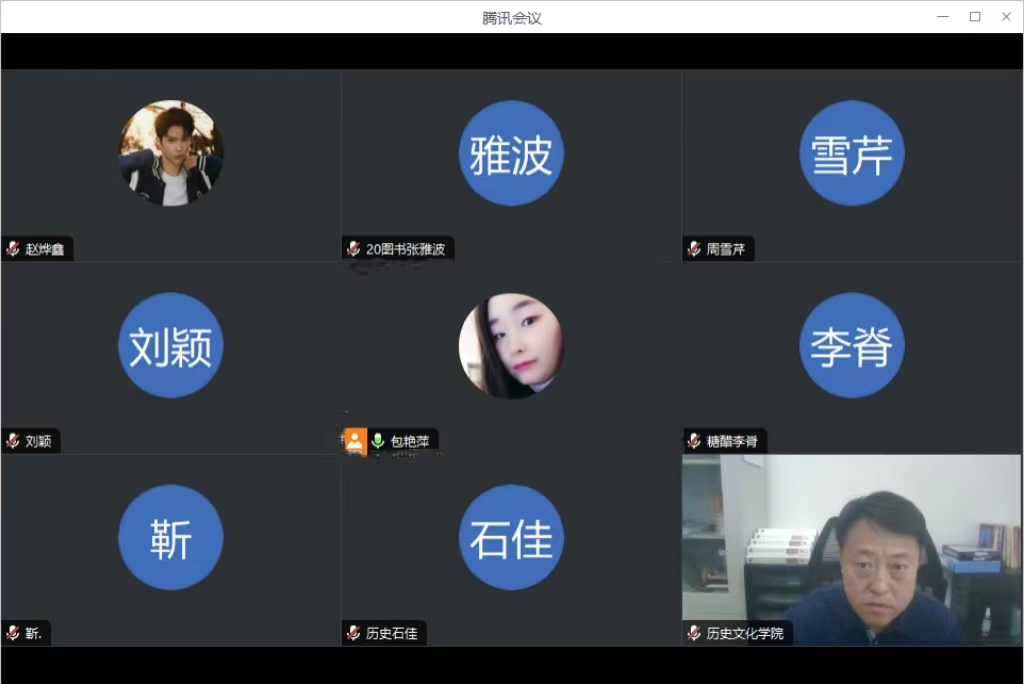Click the orange host icon near 包艳萍

click(x=355, y=441)
